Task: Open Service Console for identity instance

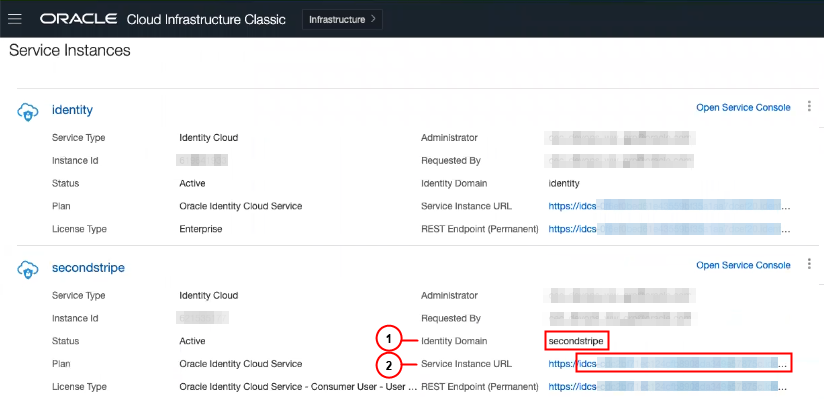Action: click(743, 107)
